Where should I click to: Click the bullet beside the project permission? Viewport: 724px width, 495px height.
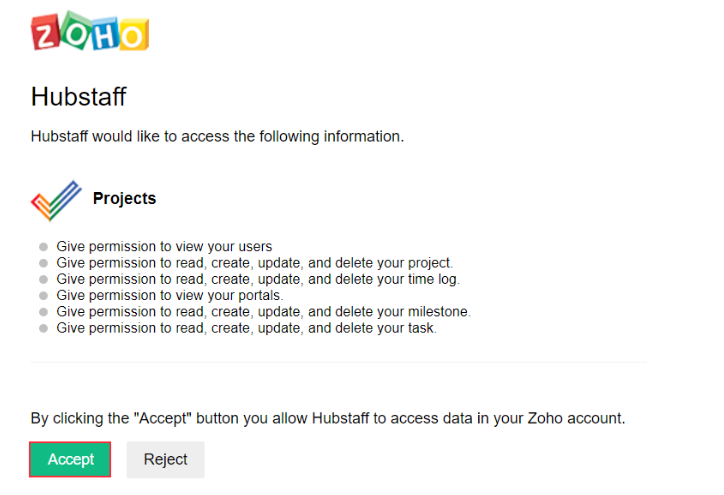[43, 263]
